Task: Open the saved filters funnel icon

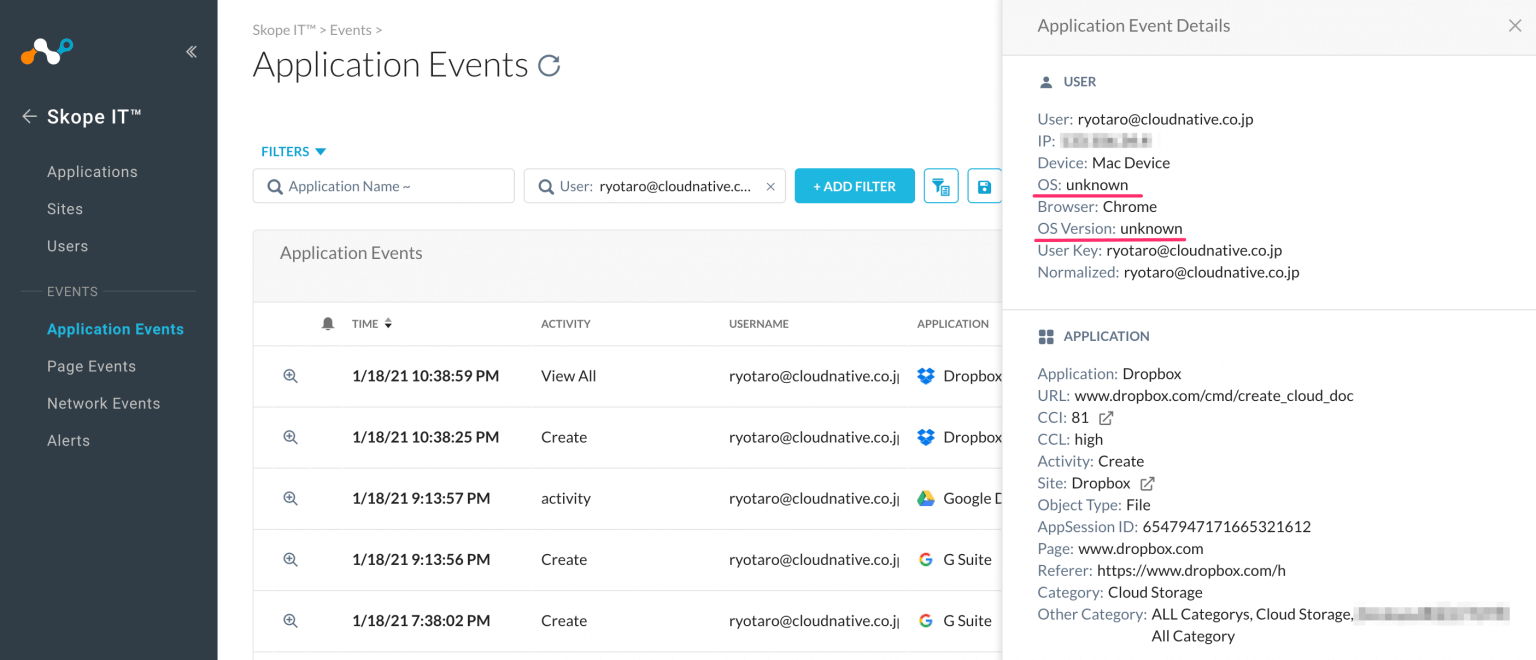Action: [x=940, y=186]
